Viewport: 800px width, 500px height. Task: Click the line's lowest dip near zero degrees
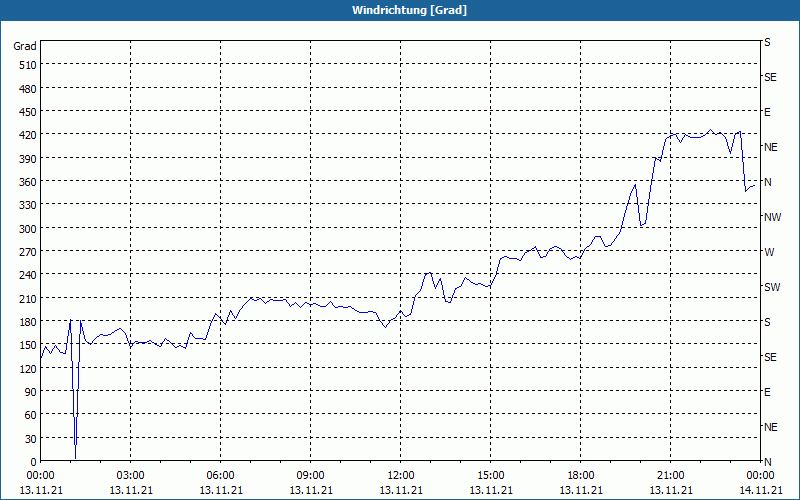(x=76, y=457)
